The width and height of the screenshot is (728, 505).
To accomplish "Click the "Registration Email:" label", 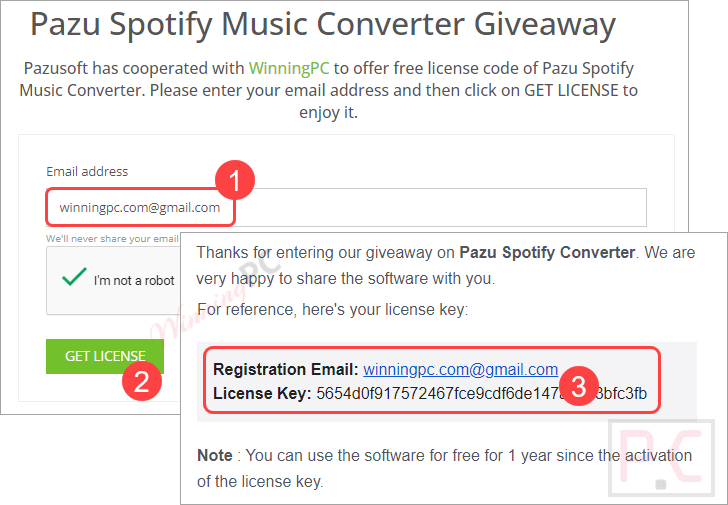I will tap(285, 369).
